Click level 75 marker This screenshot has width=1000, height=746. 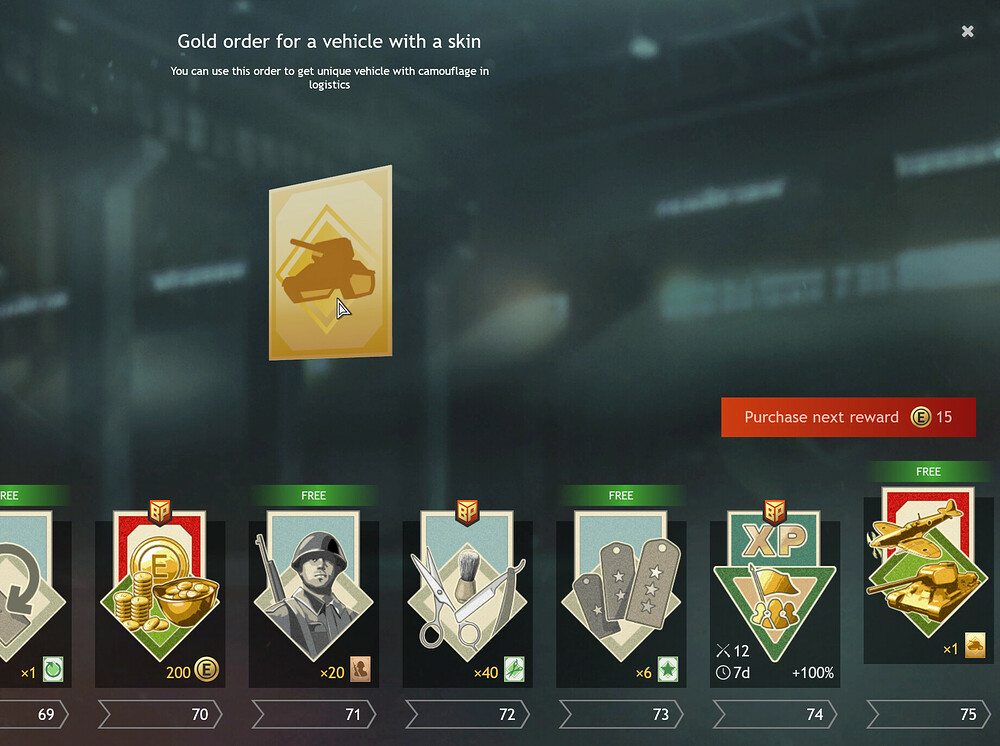click(929, 714)
